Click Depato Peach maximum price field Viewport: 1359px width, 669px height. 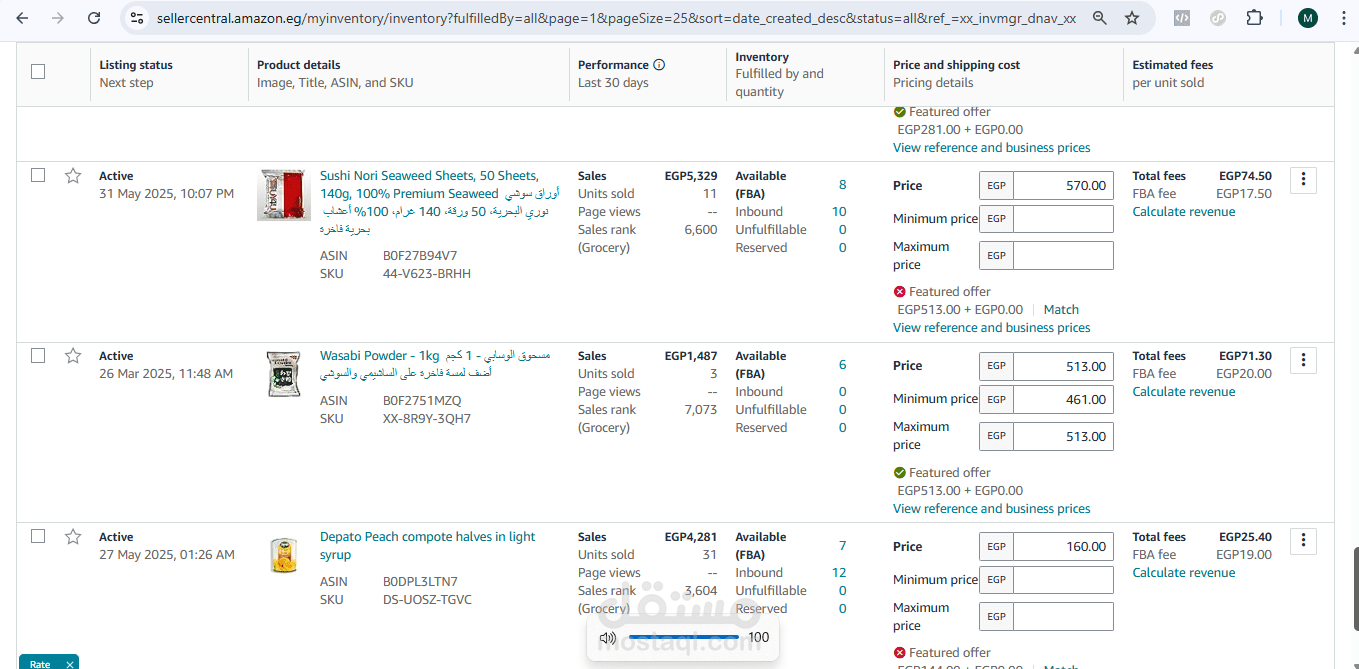(1063, 616)
